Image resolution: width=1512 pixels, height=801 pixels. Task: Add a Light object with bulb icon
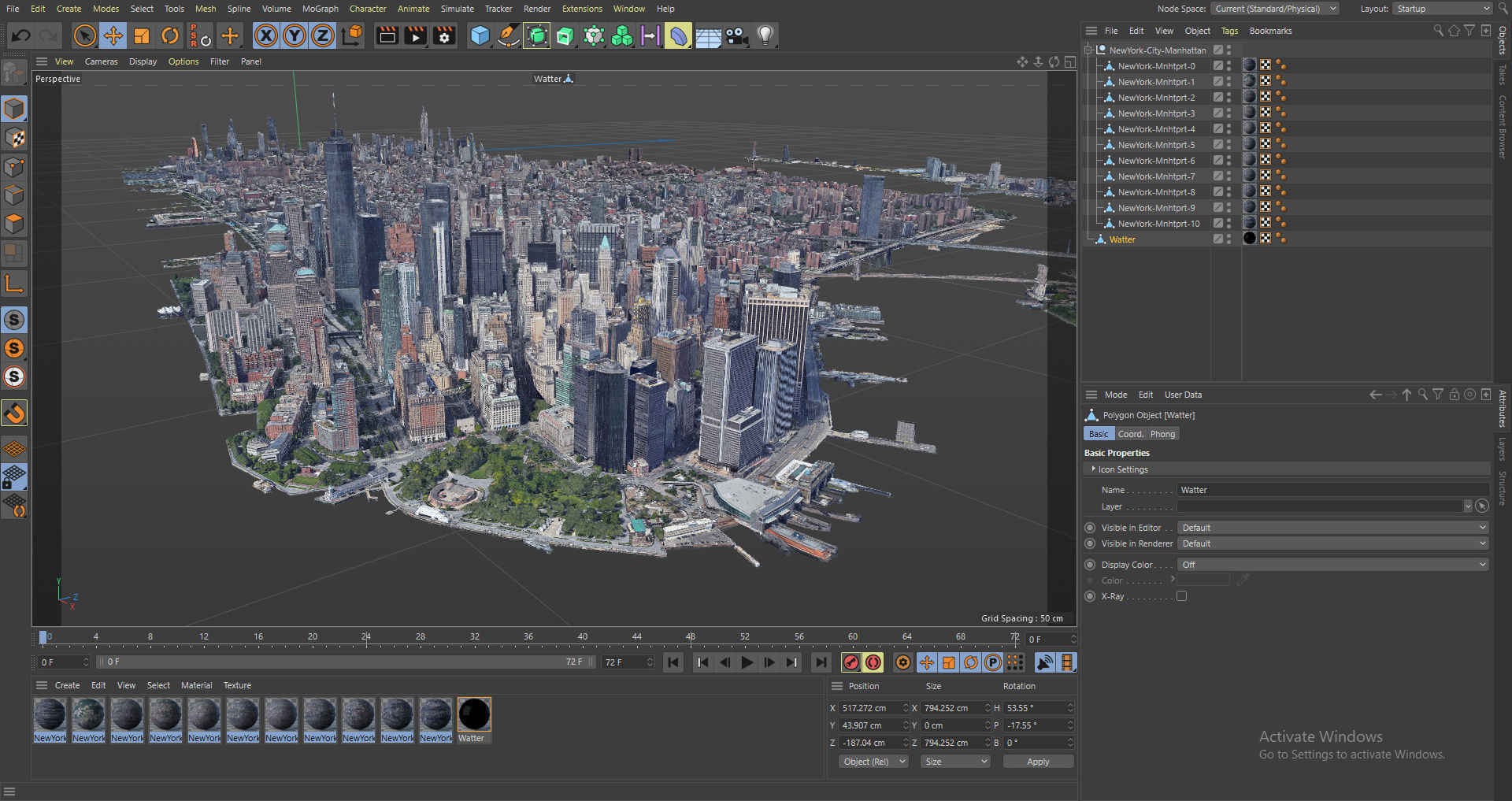[765, 35]
